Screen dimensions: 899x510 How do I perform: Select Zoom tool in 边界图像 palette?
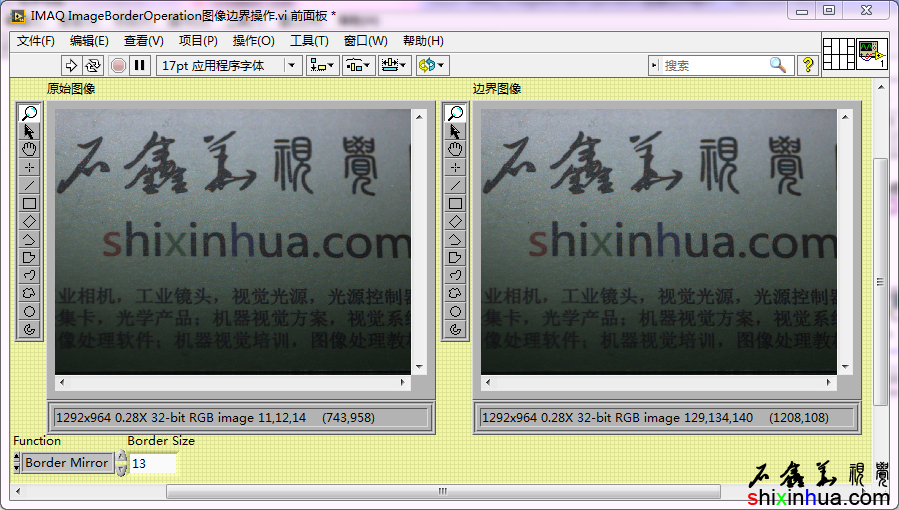(x=455, y=113)
